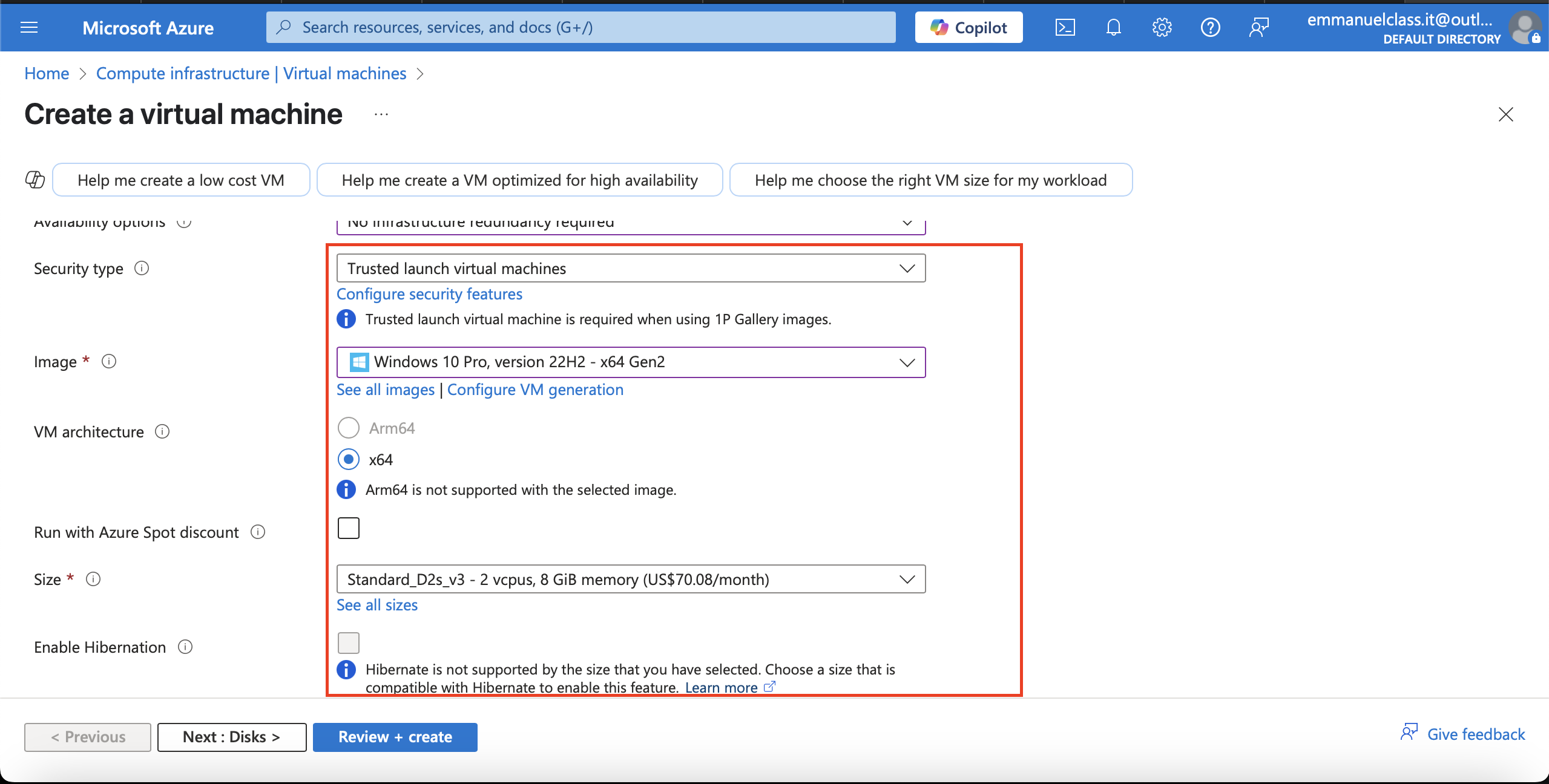Click Configure security features link
The height and width of the screenshot is (784, 1549).
[x=429, y=293]
